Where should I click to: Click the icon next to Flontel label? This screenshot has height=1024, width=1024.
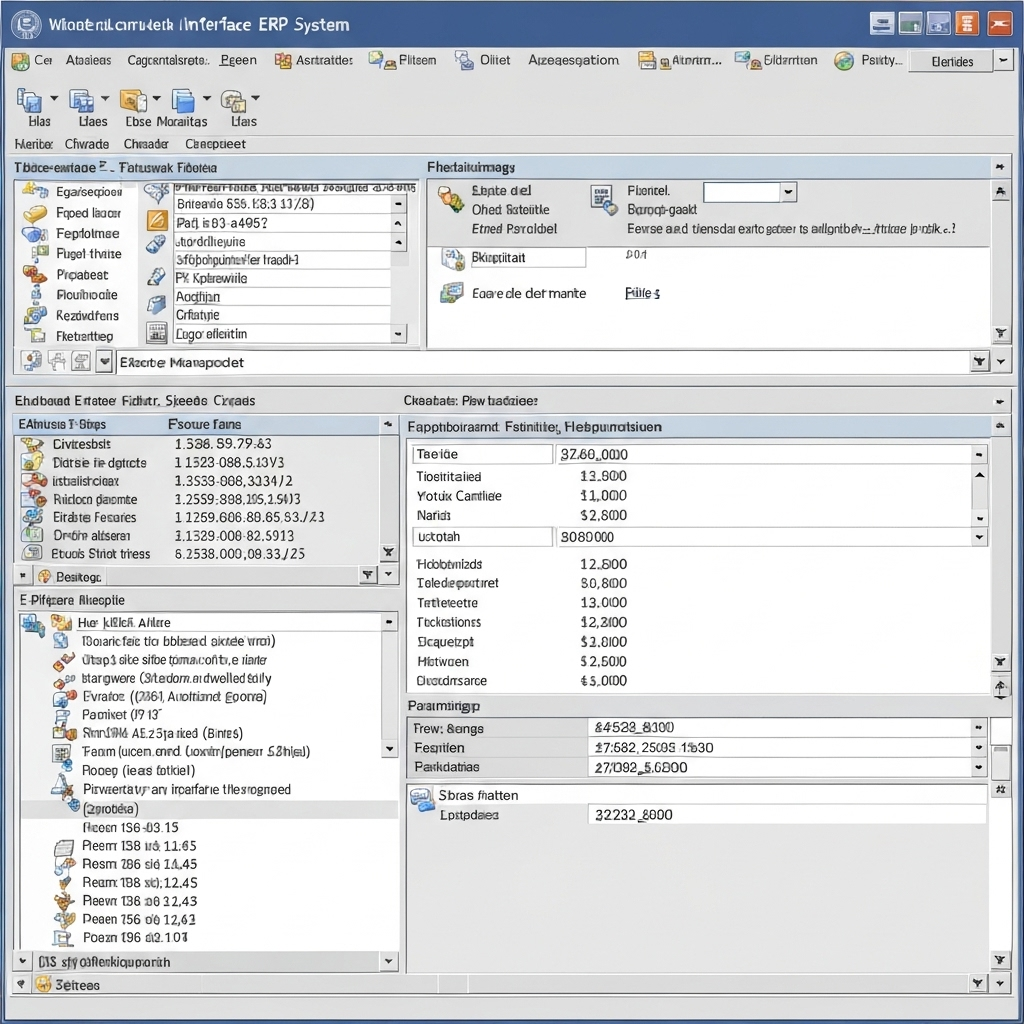[602, 195]
